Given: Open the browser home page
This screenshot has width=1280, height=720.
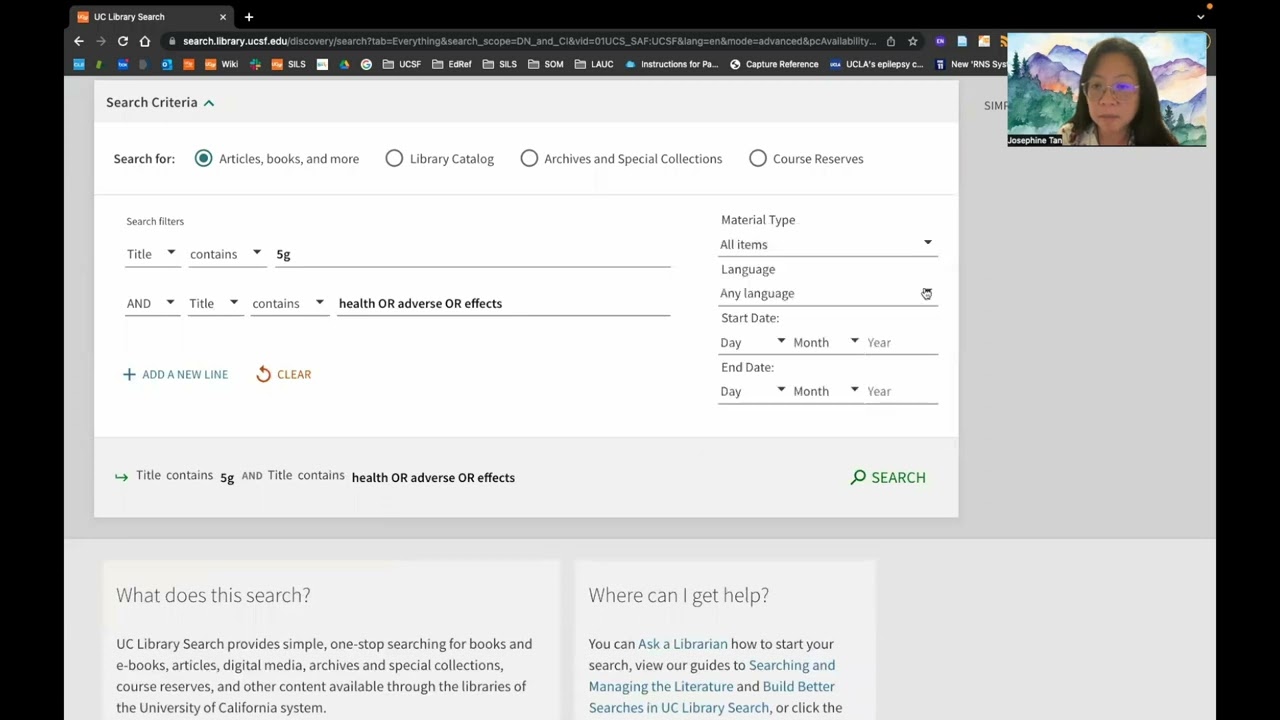Looking at the screenshot, I should coord(145,41).
